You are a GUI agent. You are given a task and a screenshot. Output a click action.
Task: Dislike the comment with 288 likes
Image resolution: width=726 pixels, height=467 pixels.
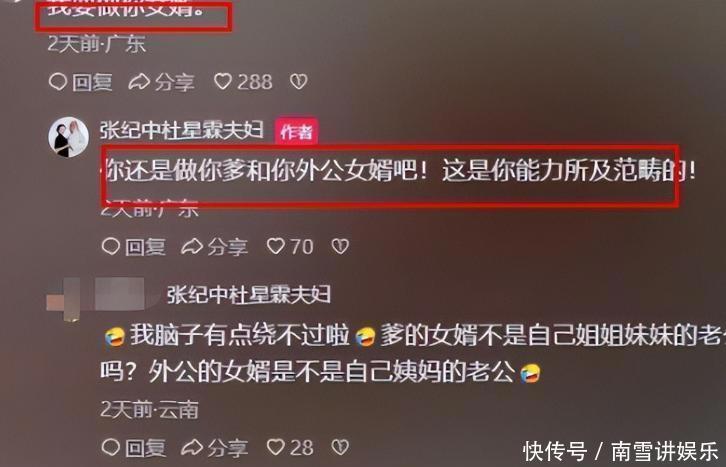pos(299,82)
